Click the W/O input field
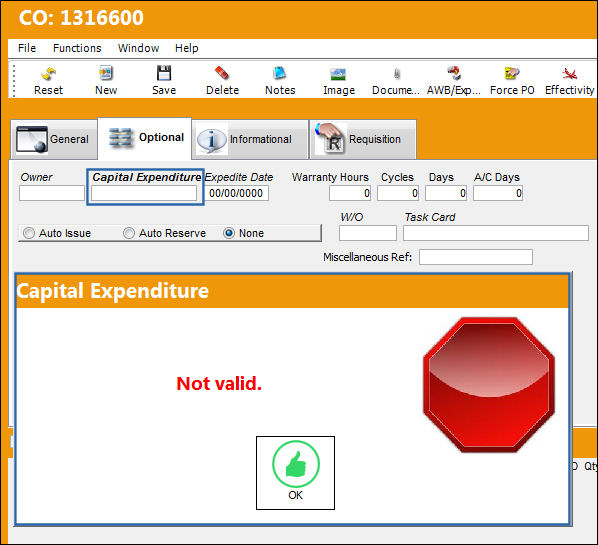This screenshot has width=598, height=545. point(368,233)
